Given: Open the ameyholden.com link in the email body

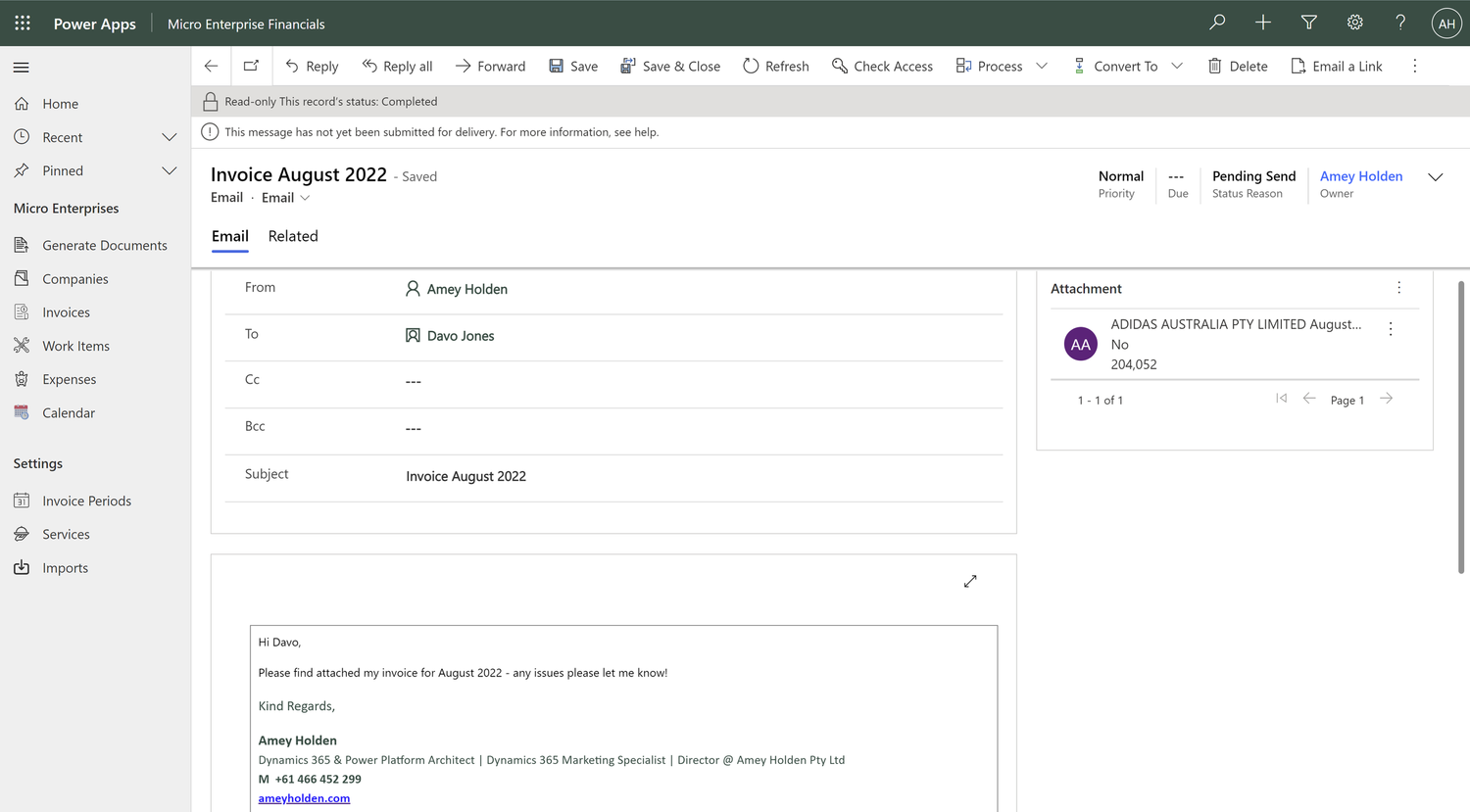Looking at the screenshot, I should [x=304, y=797].
